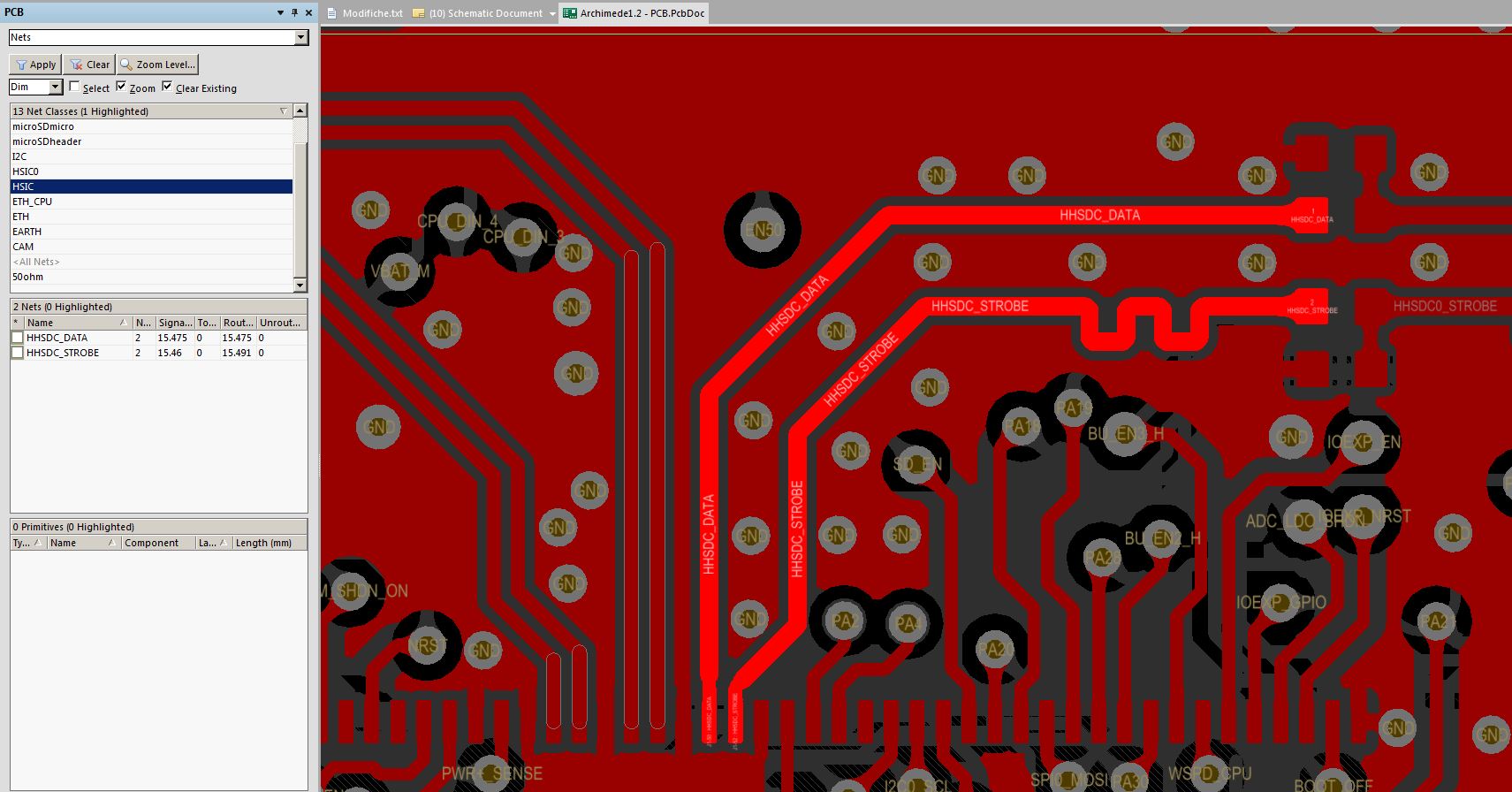
Task: Sort nets by Unrouted column
Action: tap(281, 323)
